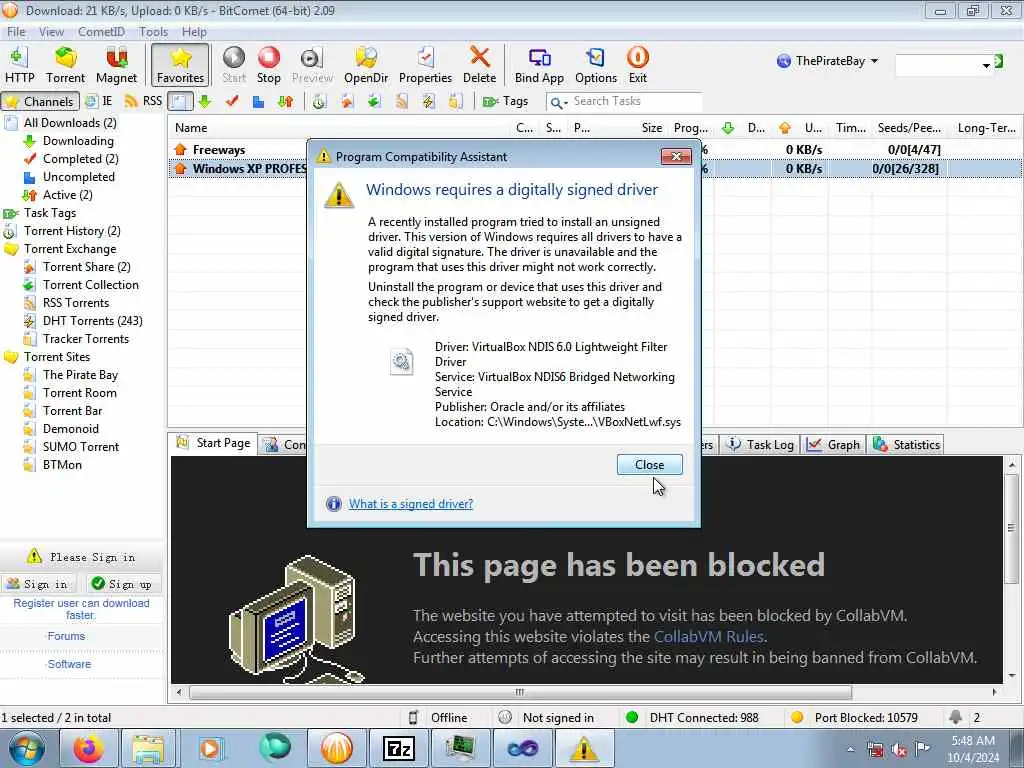Viewport: 1024px width, 768px height.
Task: Open the Forums link
Action: (x=66, y=636)
